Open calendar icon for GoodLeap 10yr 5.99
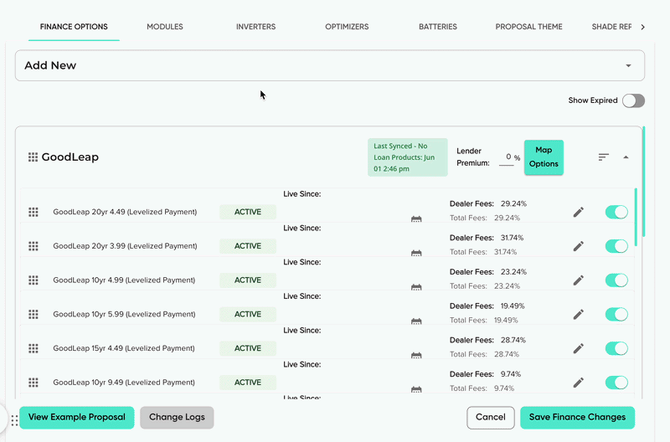This screenshot has height=442, width=670. click(416, 321)
